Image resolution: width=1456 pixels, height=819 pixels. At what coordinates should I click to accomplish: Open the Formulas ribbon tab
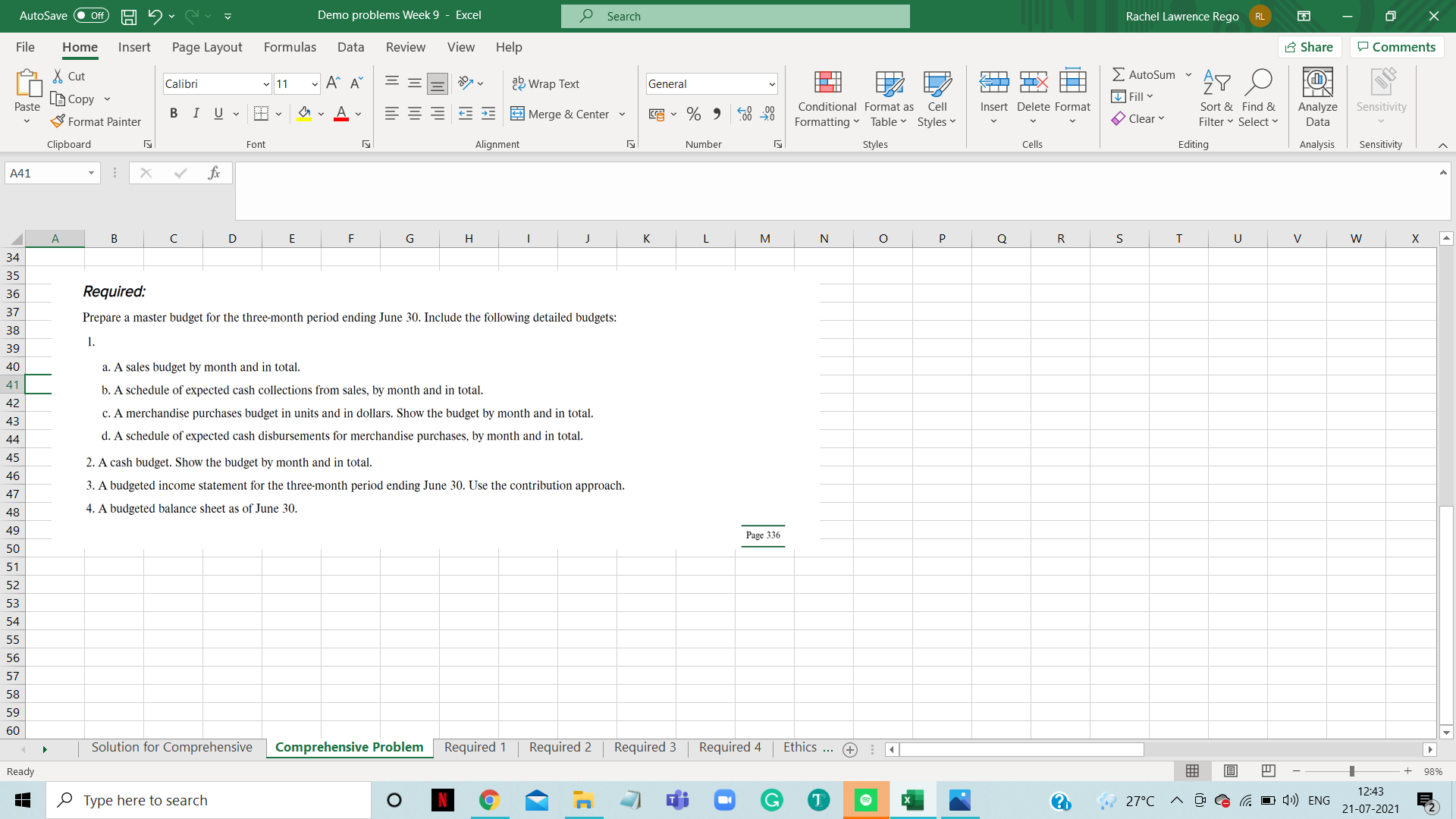coord(290,47)
